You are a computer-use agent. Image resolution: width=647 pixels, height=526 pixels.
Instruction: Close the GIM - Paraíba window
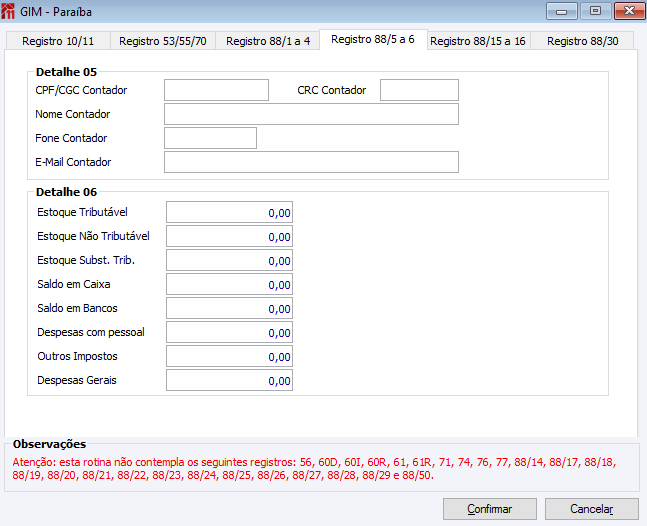tap(629, 11)
